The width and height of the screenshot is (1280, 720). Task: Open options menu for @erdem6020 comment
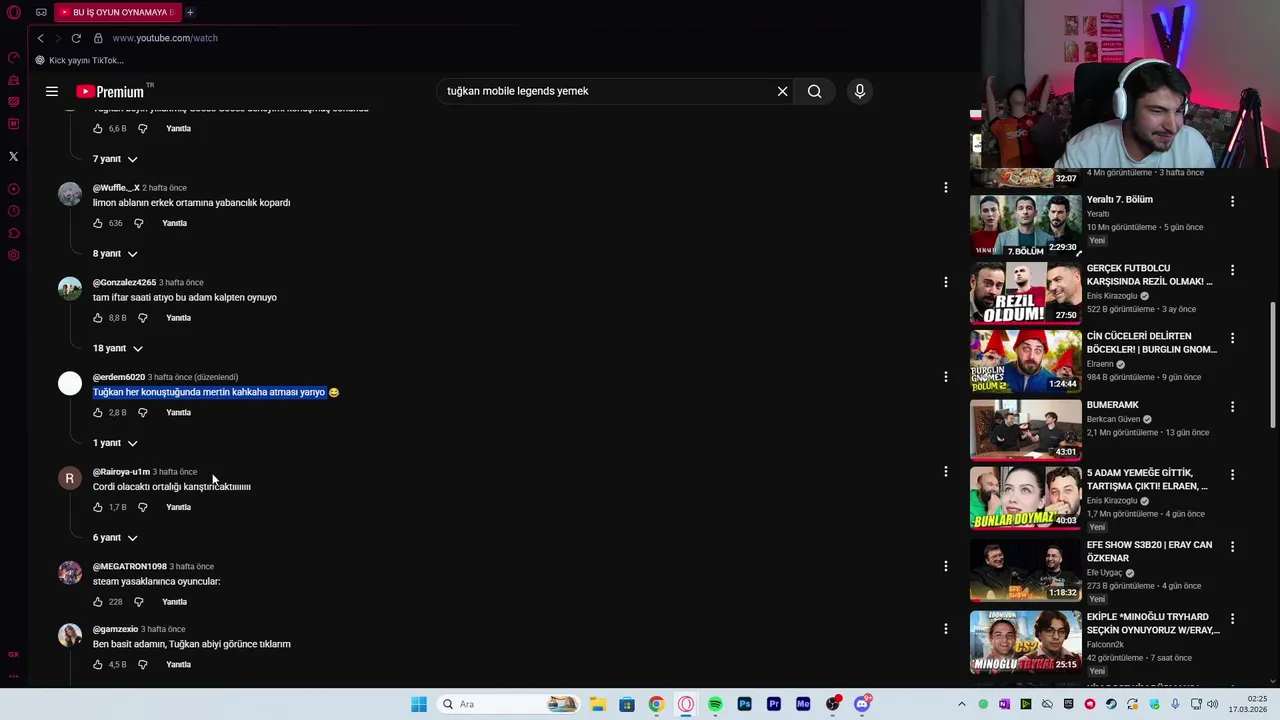[946, 377]
